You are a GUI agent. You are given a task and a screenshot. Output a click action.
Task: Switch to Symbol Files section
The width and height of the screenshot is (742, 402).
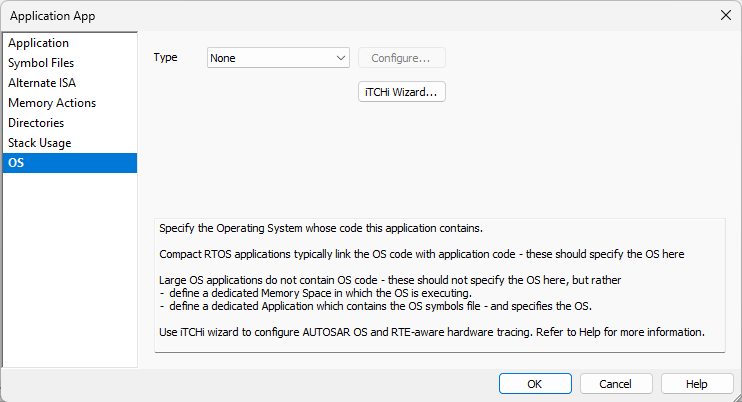pos(40,63)
